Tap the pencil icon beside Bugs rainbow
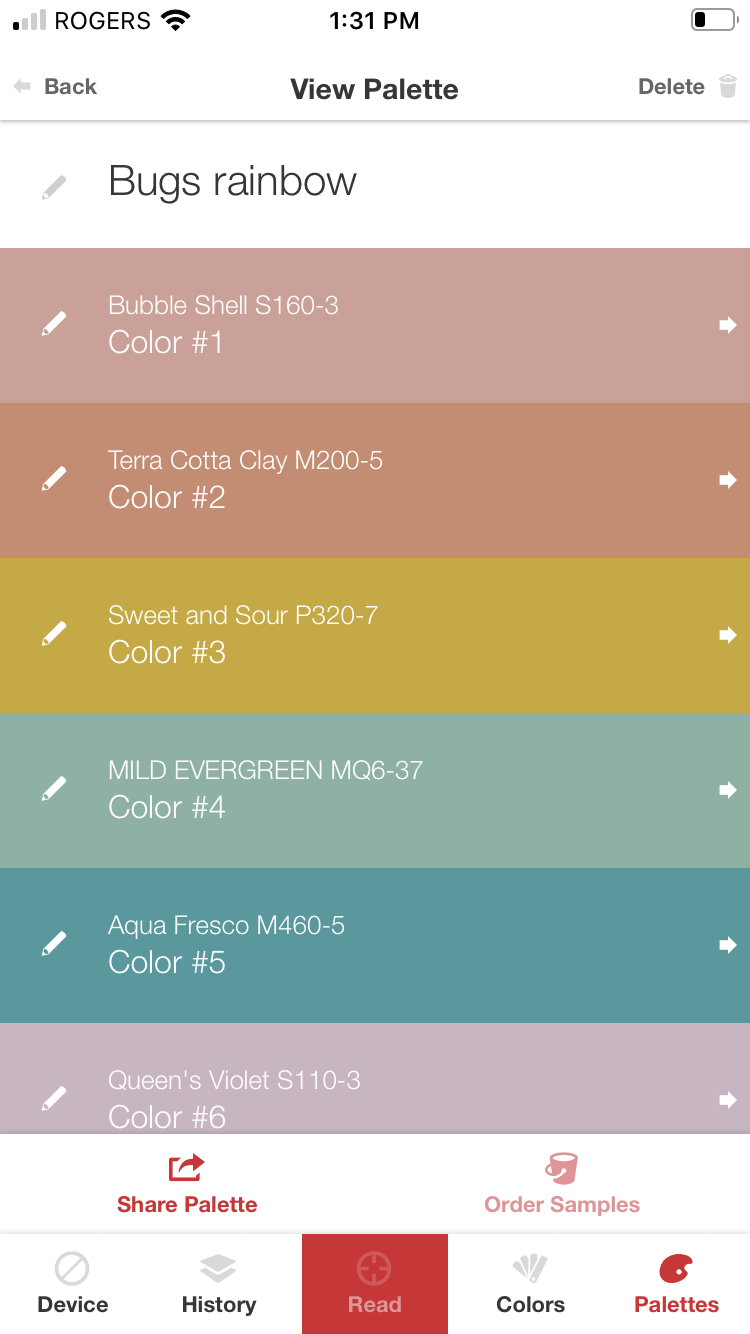Image resolution: width=750 pixels, height=1334 pixels. click(55, 186)
